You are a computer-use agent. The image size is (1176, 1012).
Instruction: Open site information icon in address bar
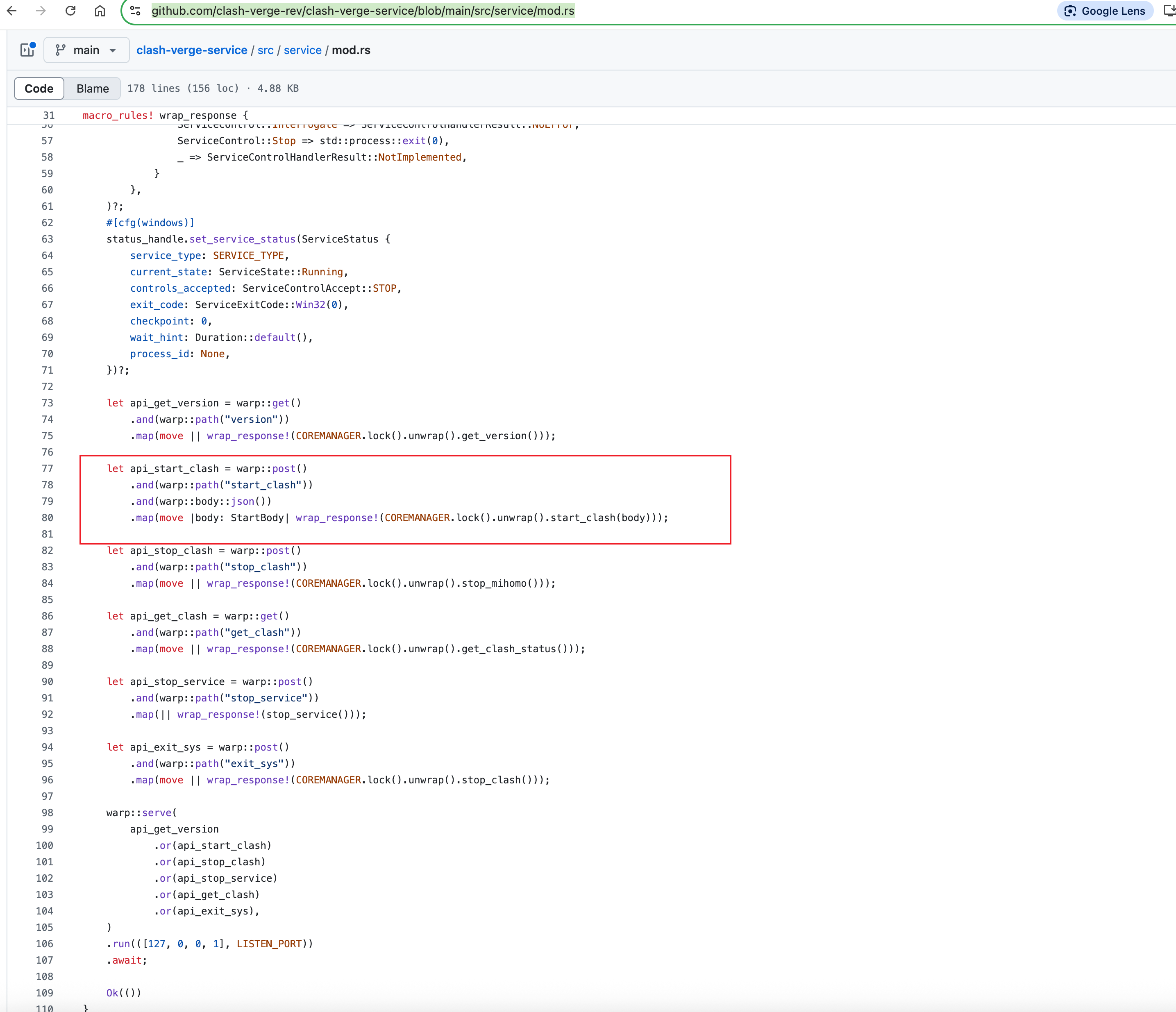click(135, 11)
